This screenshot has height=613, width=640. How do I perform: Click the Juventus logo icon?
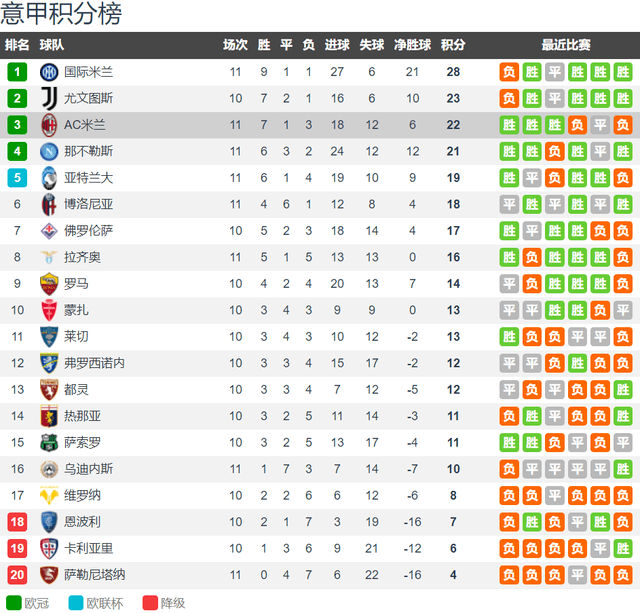(x=49, y=98)
